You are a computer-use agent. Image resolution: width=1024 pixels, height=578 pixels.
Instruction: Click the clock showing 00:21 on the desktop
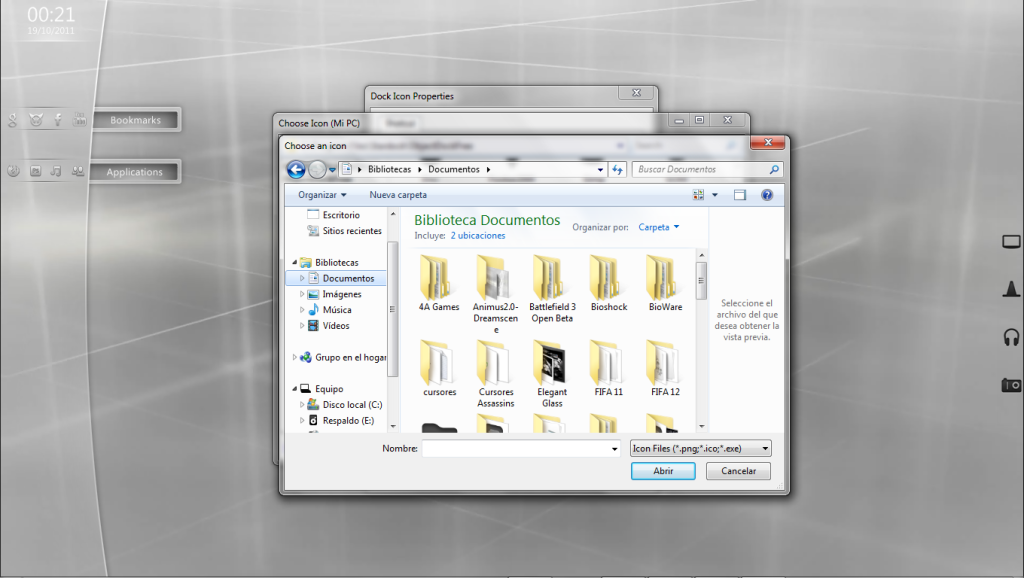(51, 14)
